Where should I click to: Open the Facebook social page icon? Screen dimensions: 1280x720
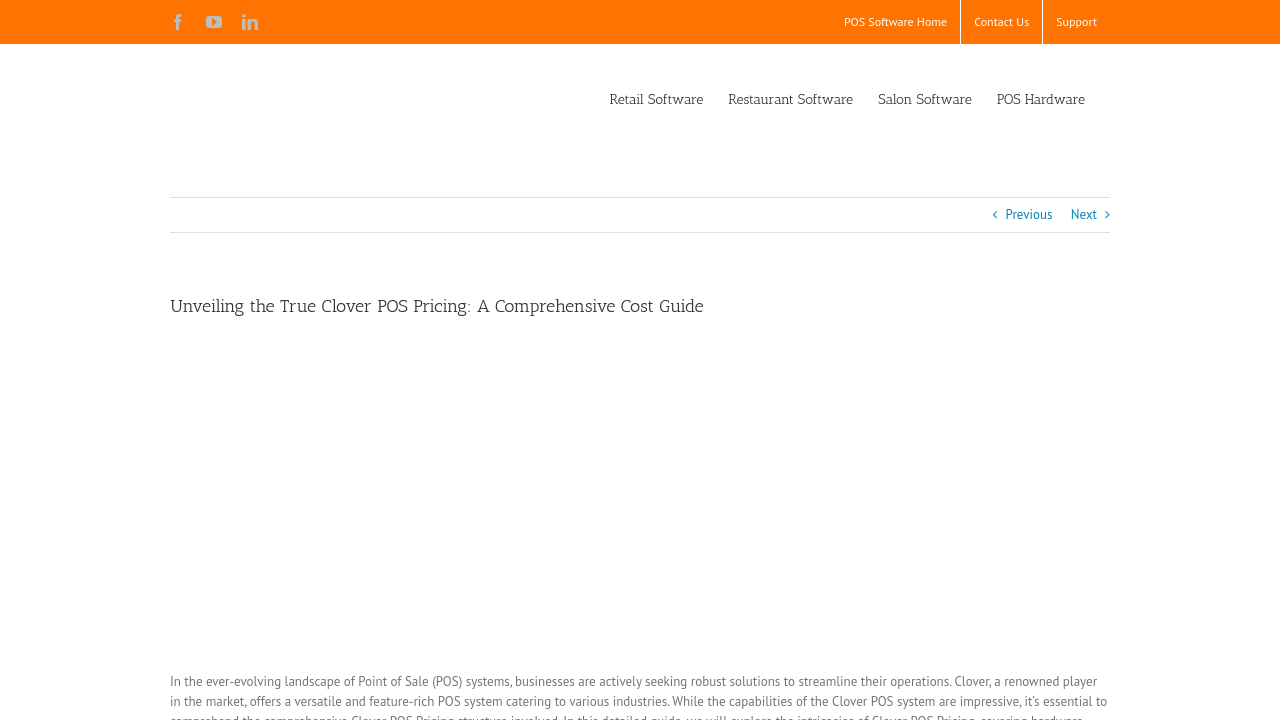(178, 22)
